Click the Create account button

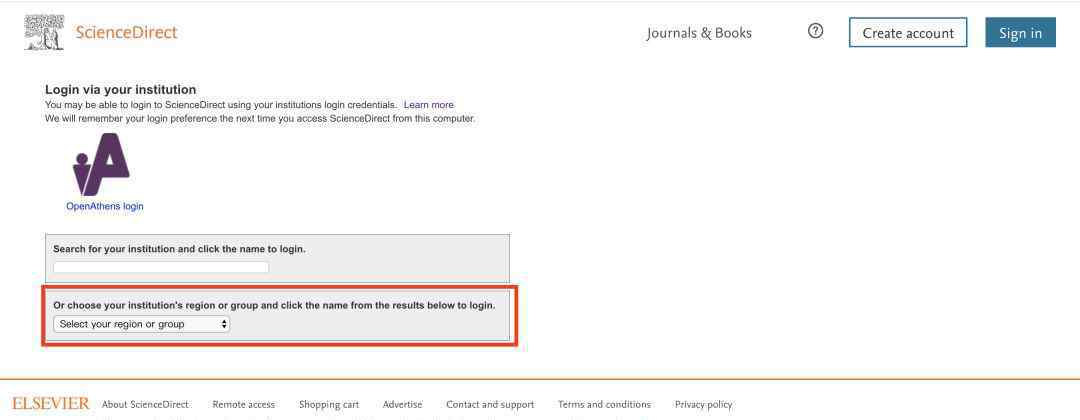(x=908, y=32)
